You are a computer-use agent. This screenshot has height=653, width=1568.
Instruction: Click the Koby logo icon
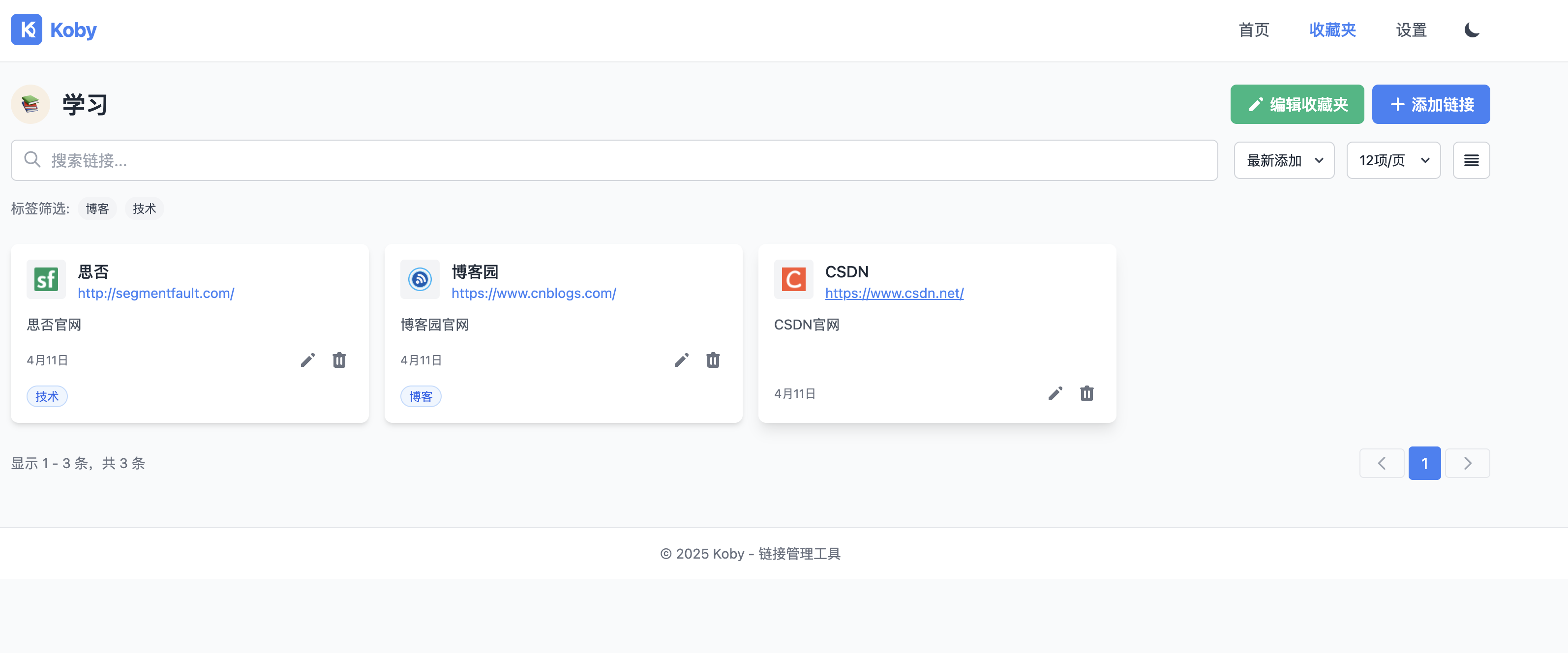[27, 30]
